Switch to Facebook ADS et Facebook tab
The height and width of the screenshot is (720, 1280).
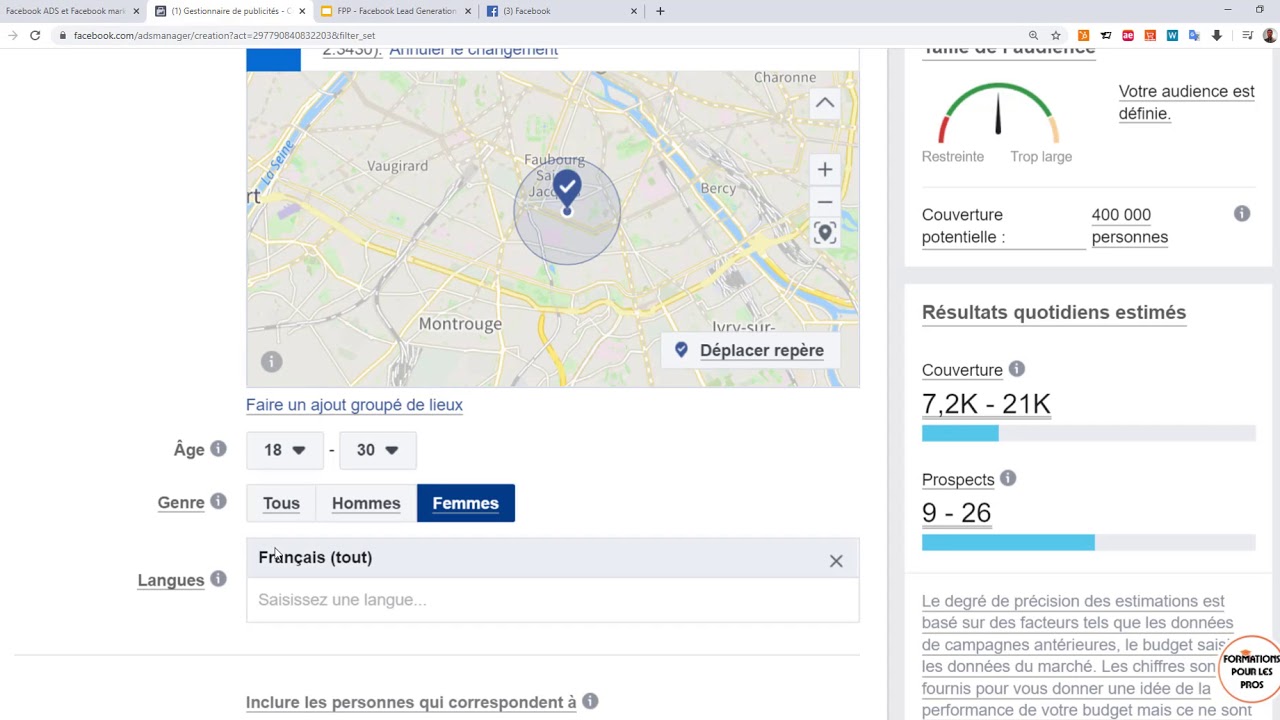click(65, 11)
